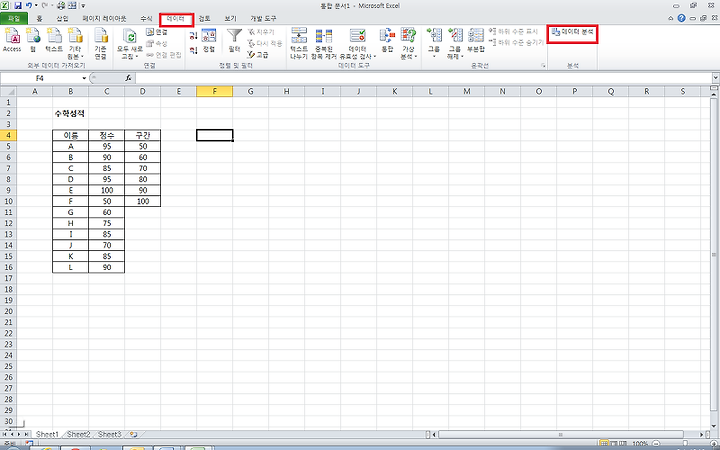Switch to the 삽입 (Insert) tab
720x450 pixels.
tap(62, 19)
